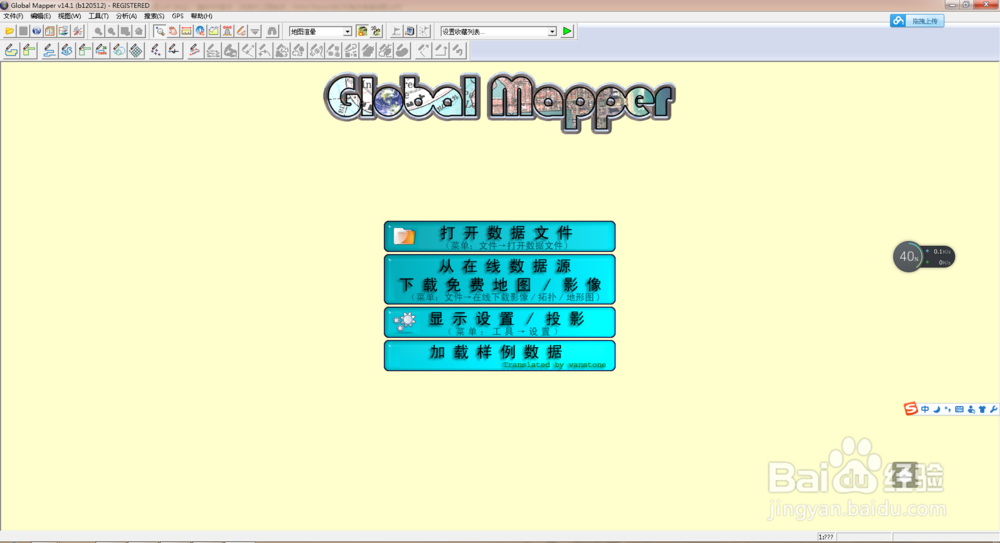Viewport: 1000px width, 543px height.
Task: Select the feature info tool
Action: [x=200, y=31]
